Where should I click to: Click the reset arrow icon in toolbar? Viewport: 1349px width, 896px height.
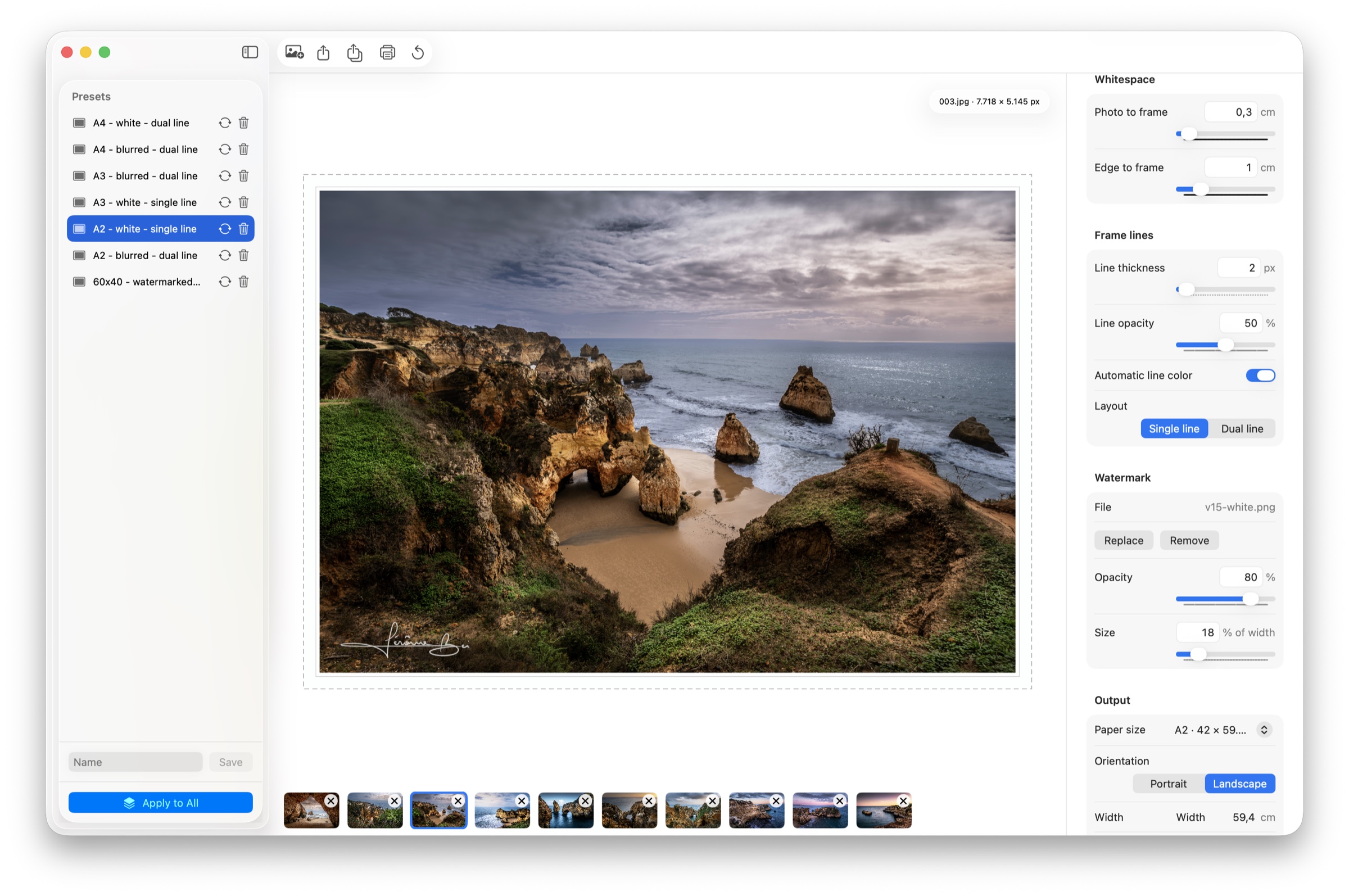click(x=418, y=53)
